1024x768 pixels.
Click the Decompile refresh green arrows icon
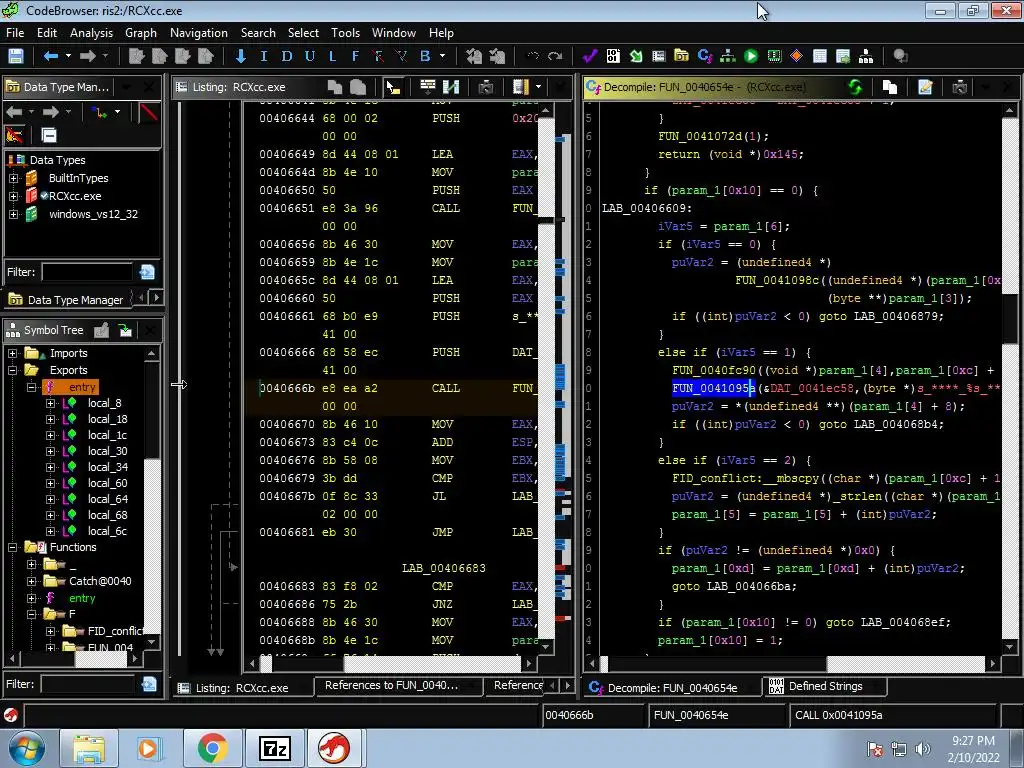pos(855,87)
